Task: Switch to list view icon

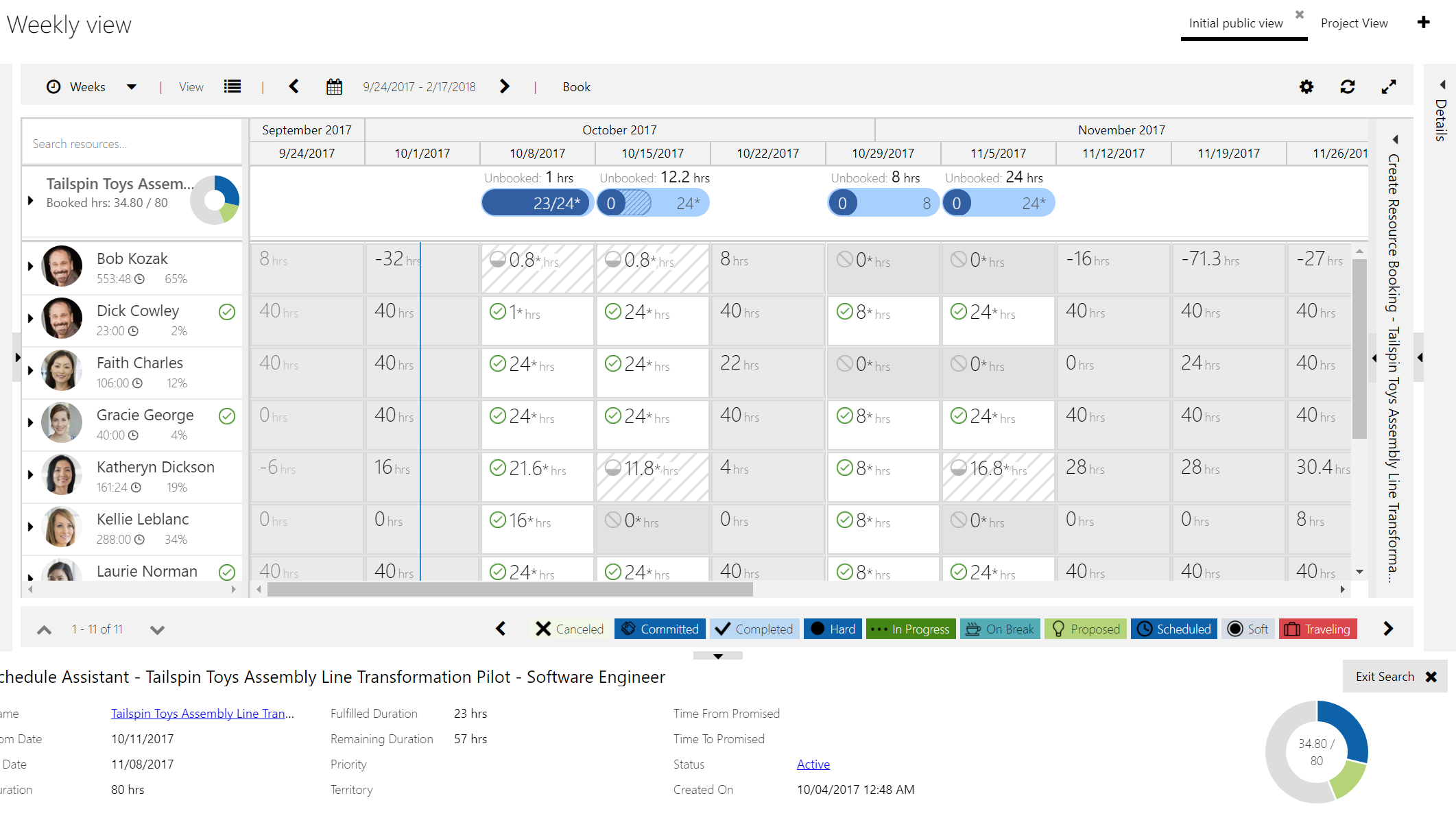Action: (x=232, y=86)
